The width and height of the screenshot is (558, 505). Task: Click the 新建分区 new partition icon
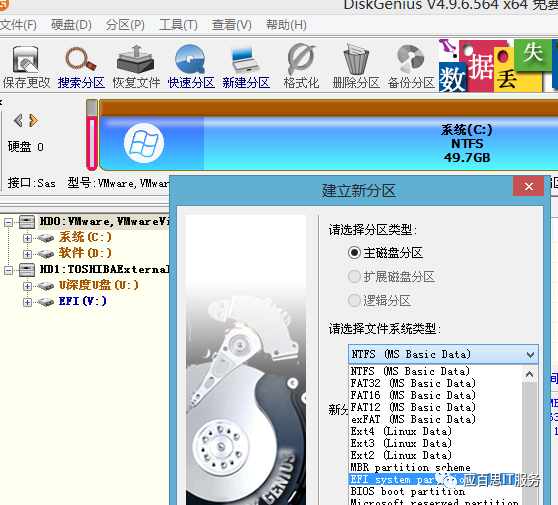click(x=246, y=67)
